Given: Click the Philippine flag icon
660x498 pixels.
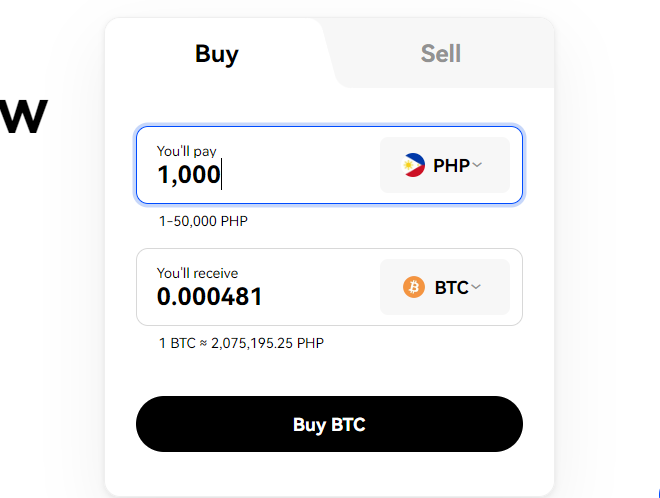Looking at the screenshot, I should [x=414, y=165].
